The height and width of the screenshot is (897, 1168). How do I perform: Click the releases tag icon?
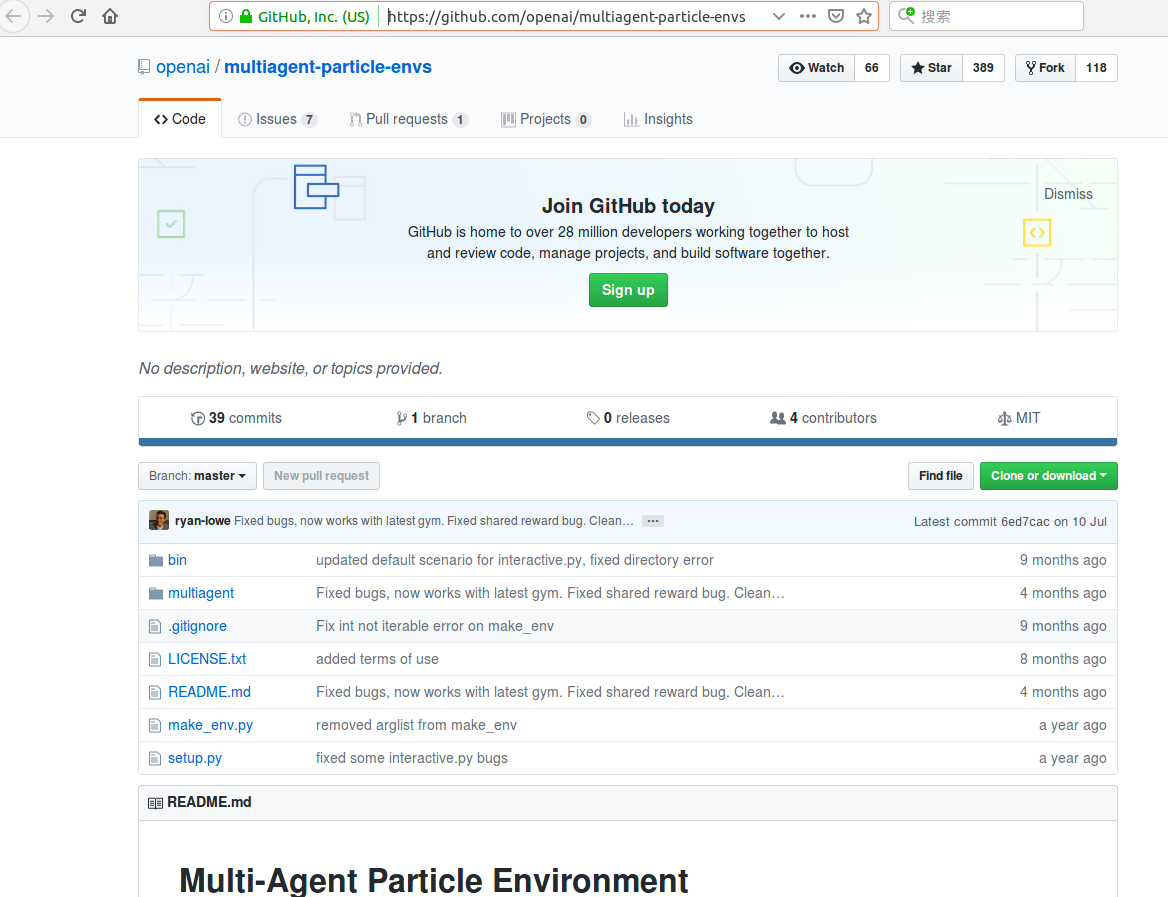tap(594, 418)
